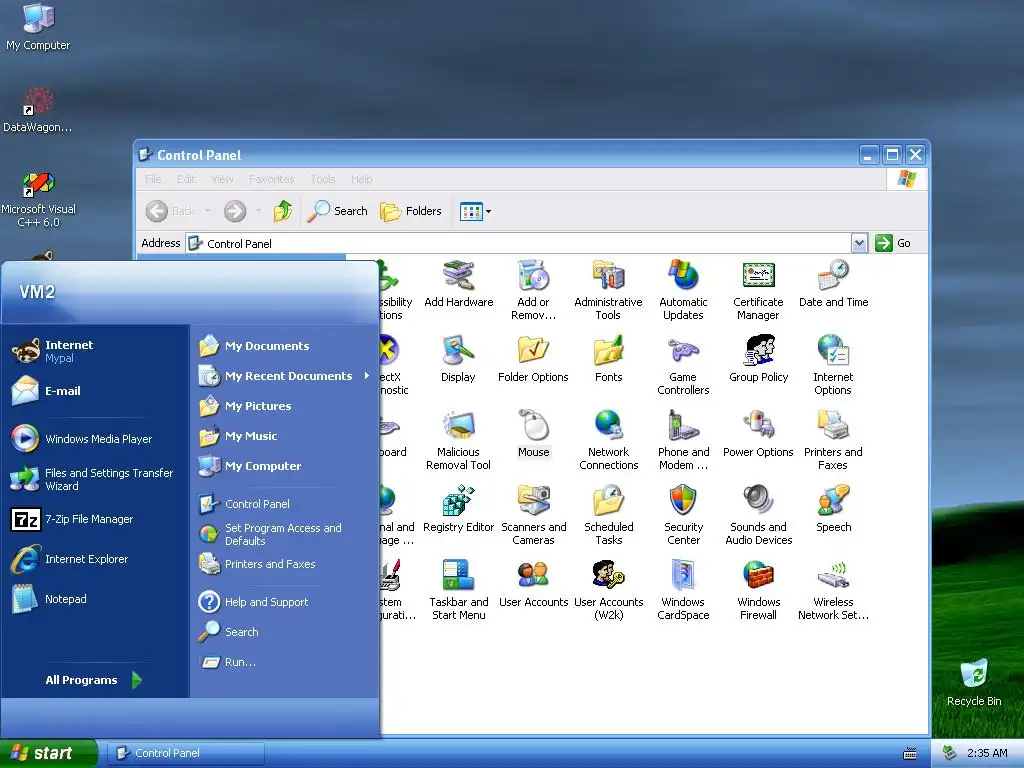Toggle the Folders pane button
The height and width of the screenshot is (768, 1024).
coord(411,211)
